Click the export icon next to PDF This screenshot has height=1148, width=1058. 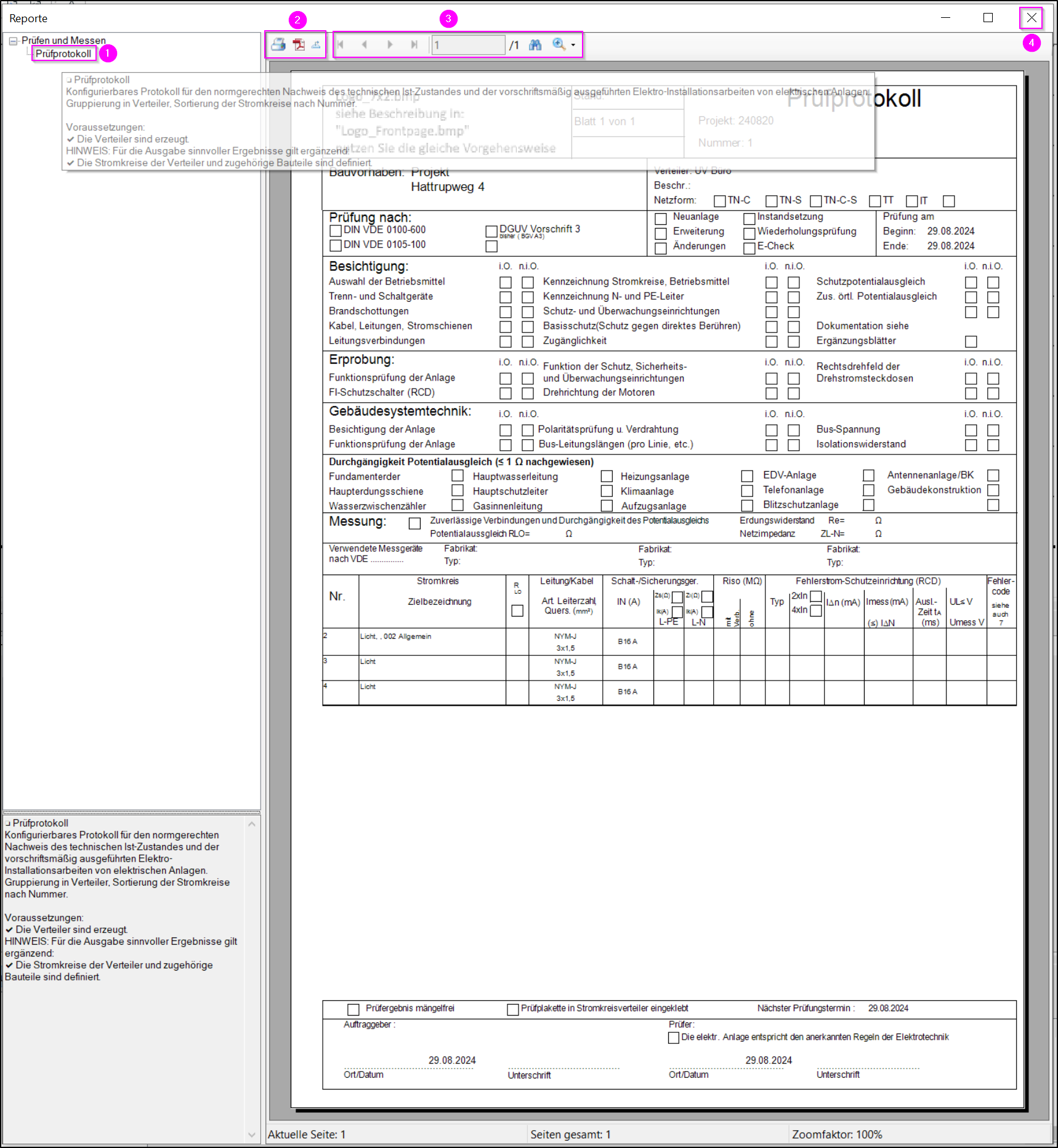[316, 44]
